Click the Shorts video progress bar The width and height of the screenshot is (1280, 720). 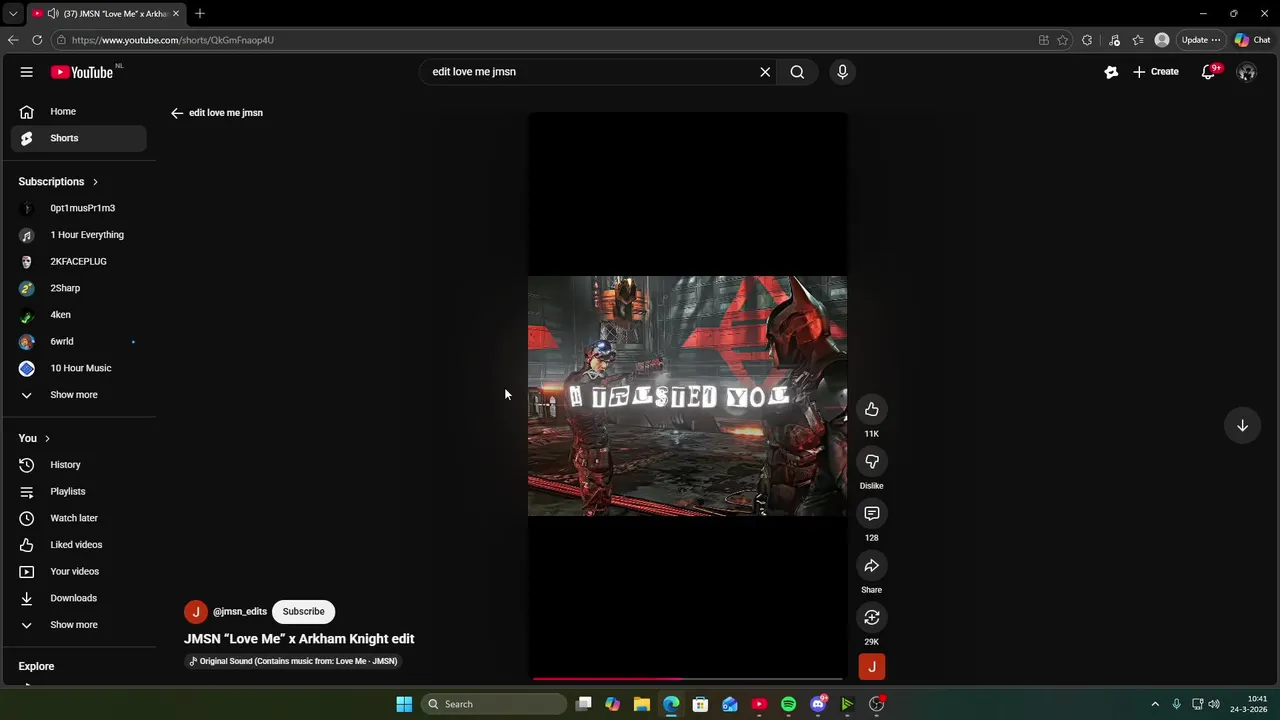[687, 679]
